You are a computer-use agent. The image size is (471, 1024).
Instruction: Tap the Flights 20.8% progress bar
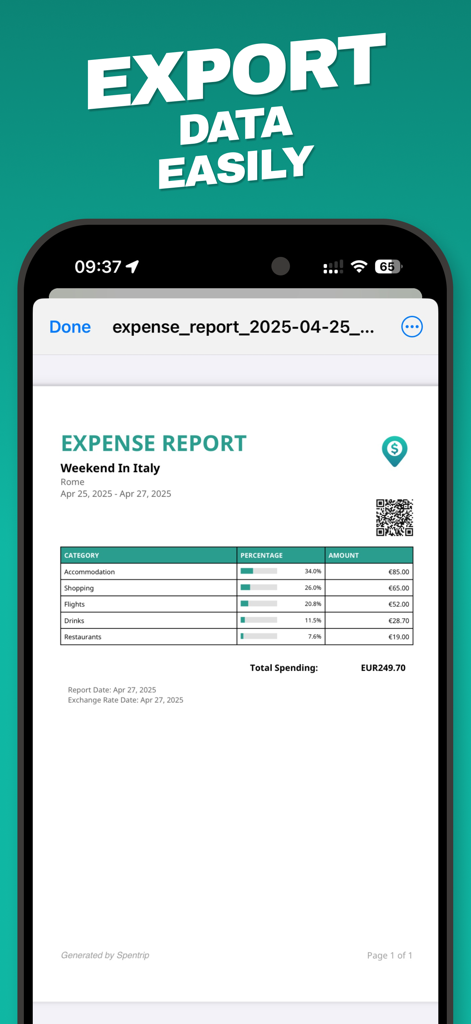click(x=259, y=604)
